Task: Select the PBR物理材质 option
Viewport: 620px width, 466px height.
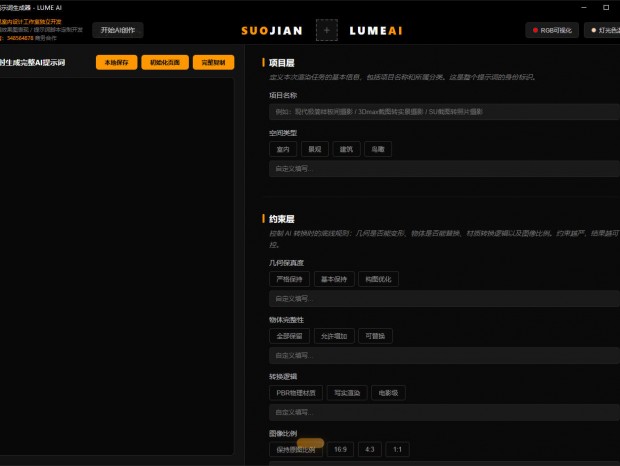Action: [296, 393]
